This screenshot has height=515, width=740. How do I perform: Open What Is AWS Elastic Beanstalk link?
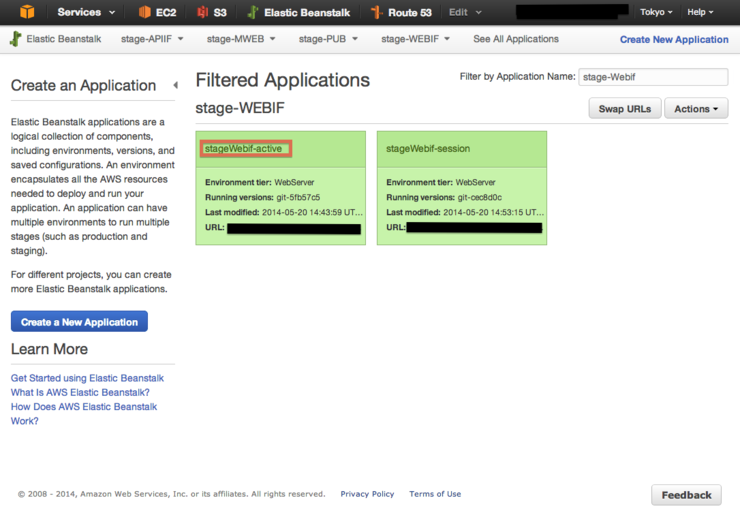[x=80, y=392]
